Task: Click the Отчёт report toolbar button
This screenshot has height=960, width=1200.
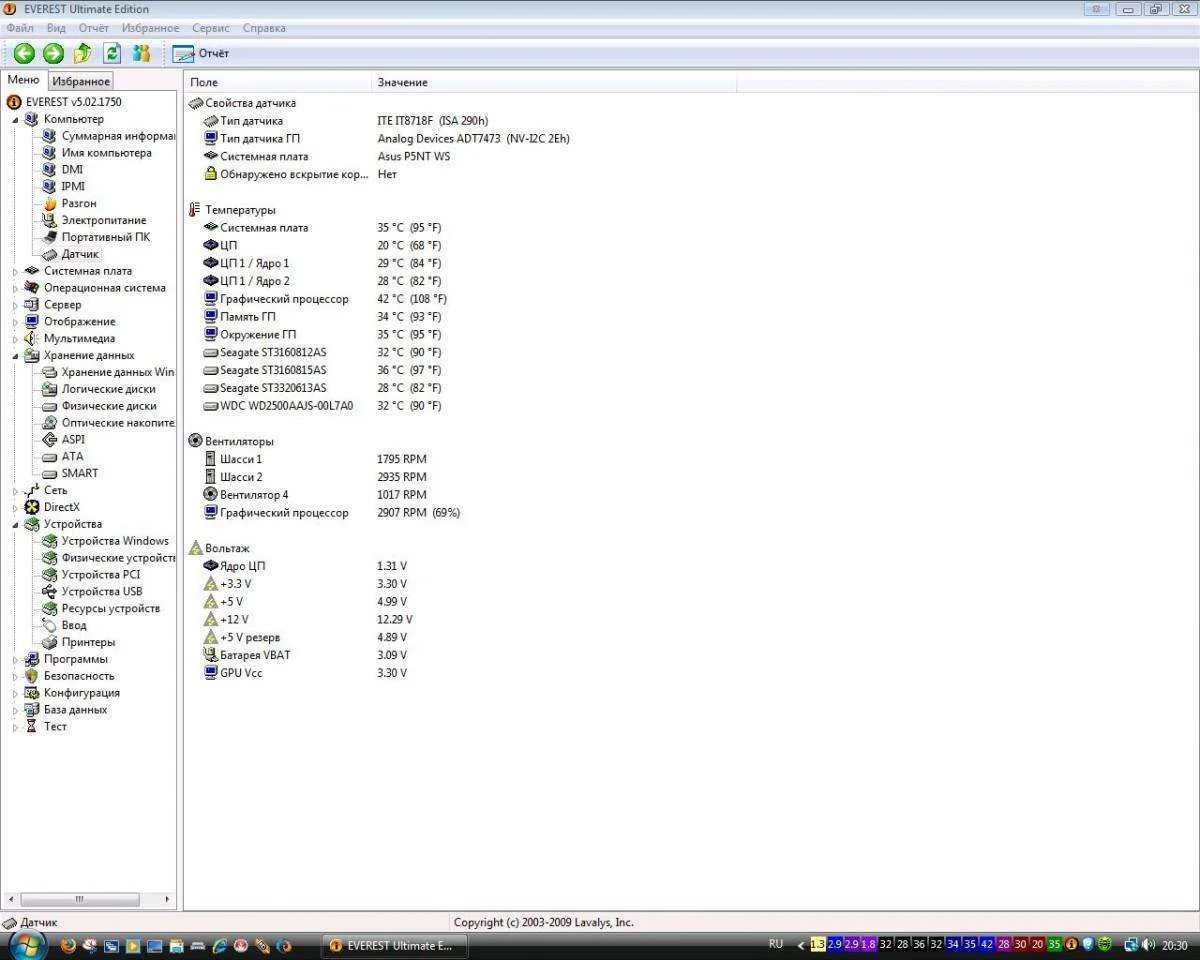Action: (x=201, y=53)
